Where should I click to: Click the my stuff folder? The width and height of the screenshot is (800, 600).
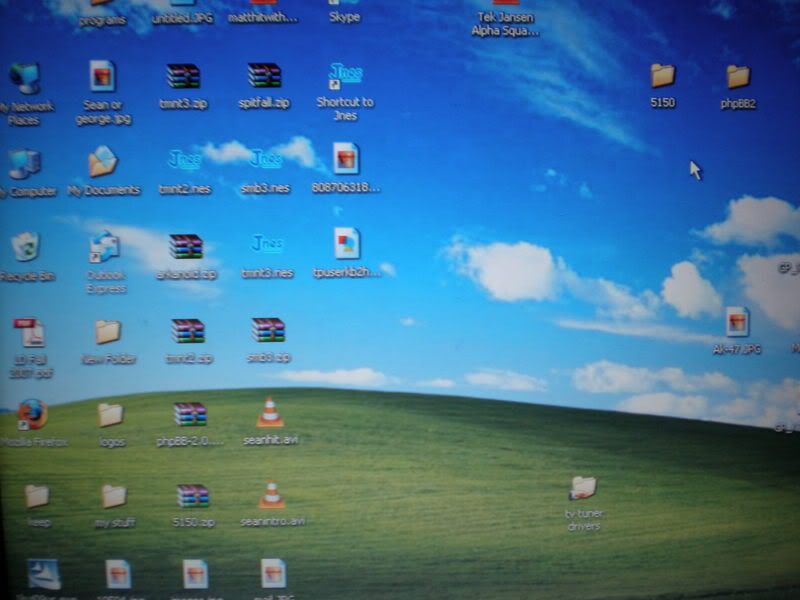pyautogui.click(x=114, y=496)
